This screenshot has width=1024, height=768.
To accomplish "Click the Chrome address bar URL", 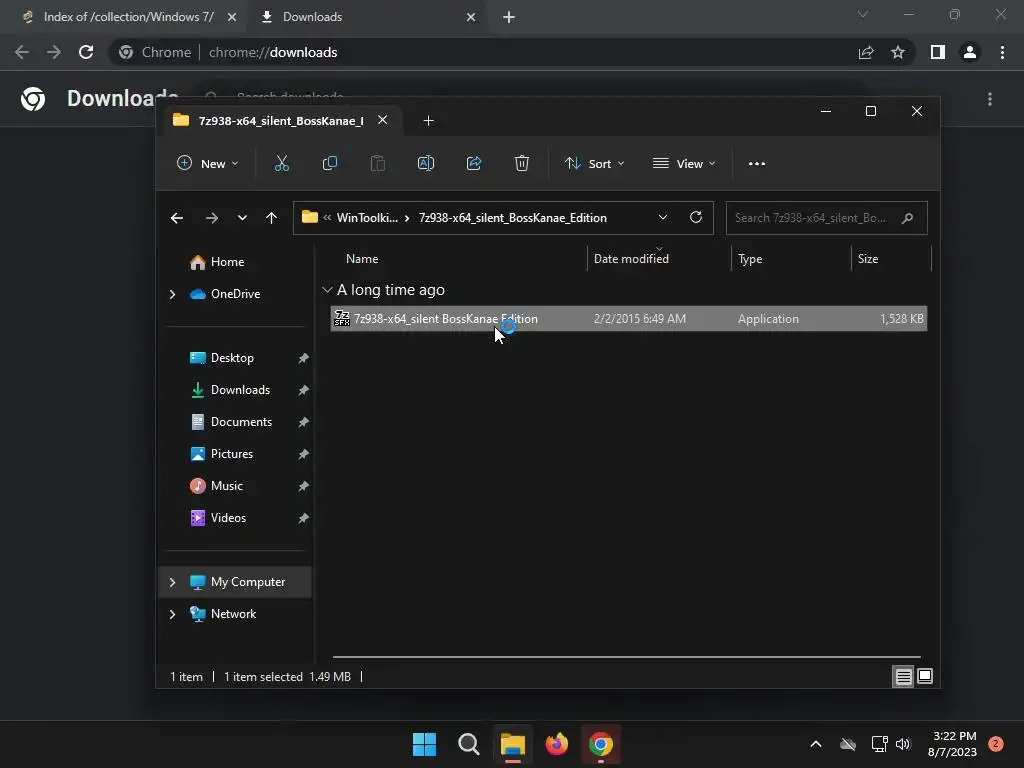I will click(273, 52).
